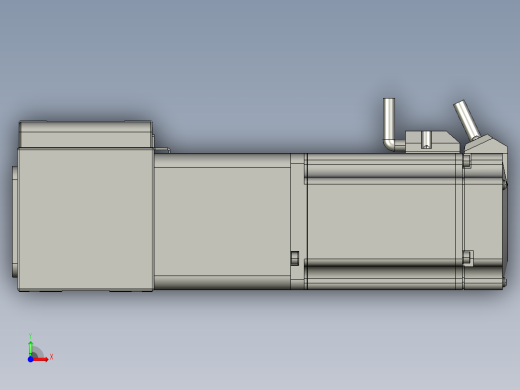Select the grooved motor body section
The image size is (520, 390).
(x=381, y=221)
